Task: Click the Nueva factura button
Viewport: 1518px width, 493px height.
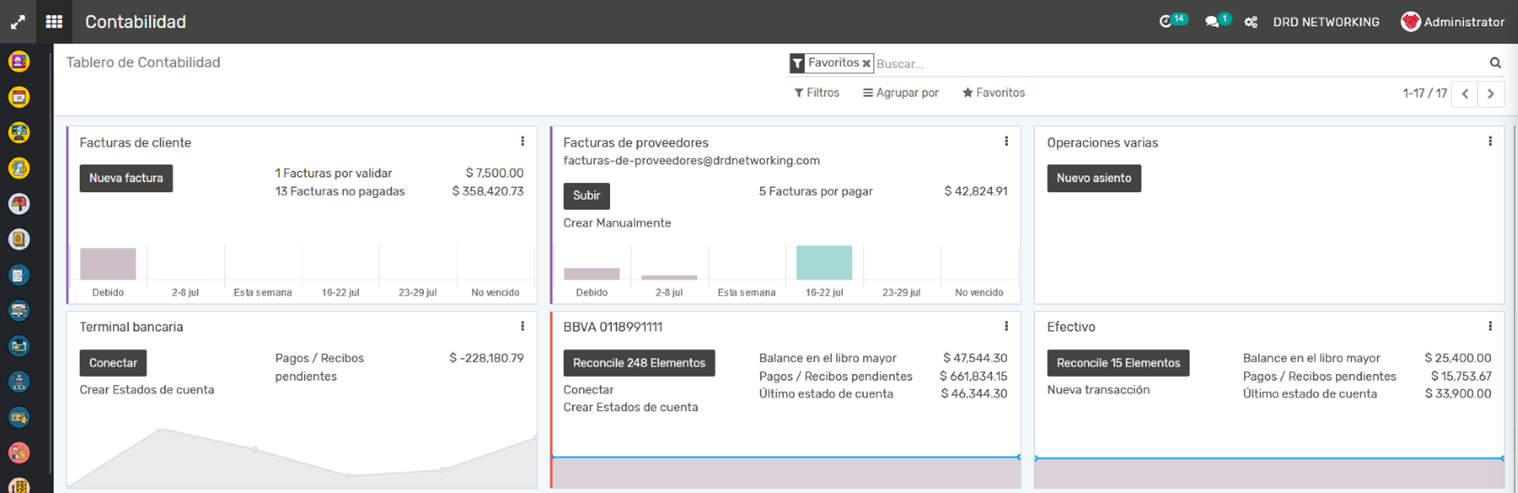Action: (126, 178)
